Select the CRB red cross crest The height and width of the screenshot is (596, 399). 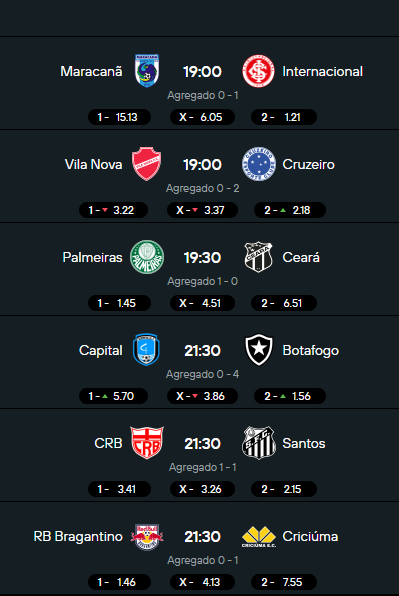147,443
